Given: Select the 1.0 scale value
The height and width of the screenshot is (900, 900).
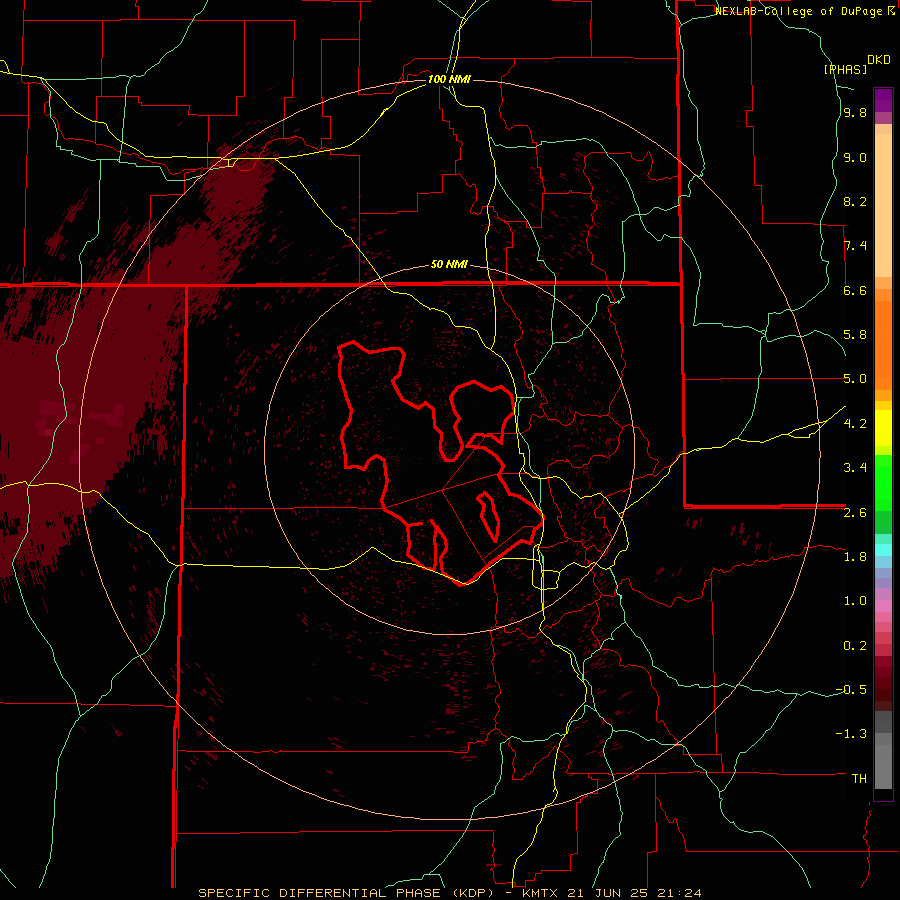Looking at the screenshot, I should [x=855, y=601].
